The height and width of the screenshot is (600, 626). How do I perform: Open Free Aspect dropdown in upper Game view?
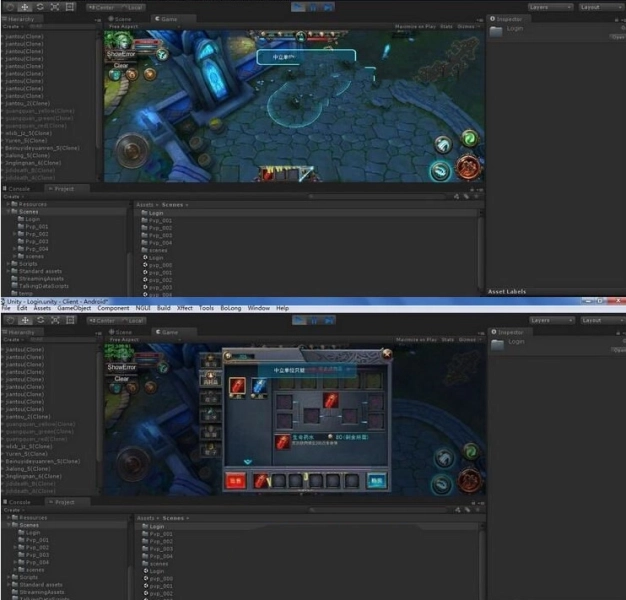pyautogui.click(x=143, y=26)
